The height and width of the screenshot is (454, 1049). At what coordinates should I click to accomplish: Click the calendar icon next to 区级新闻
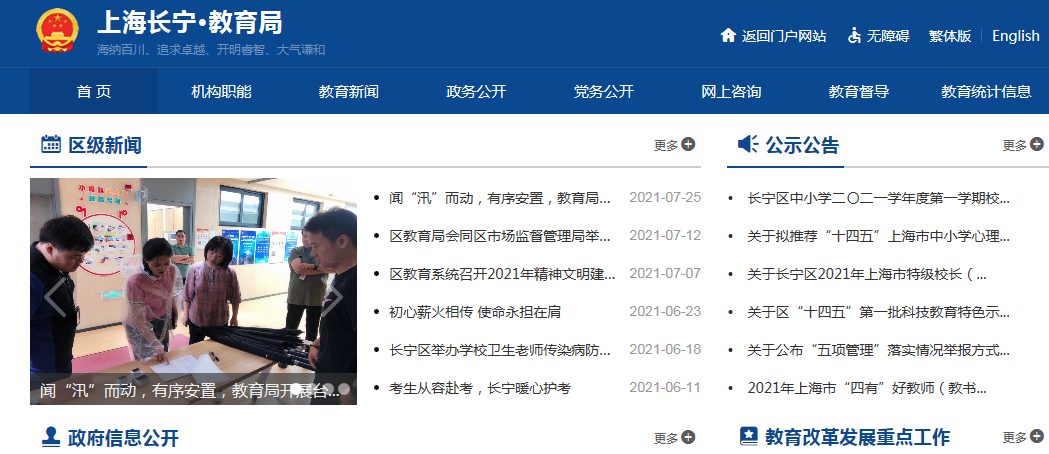click(50, 144)
